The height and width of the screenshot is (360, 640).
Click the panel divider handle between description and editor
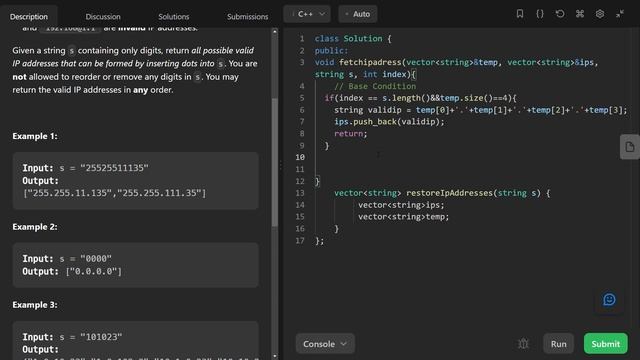280,165
